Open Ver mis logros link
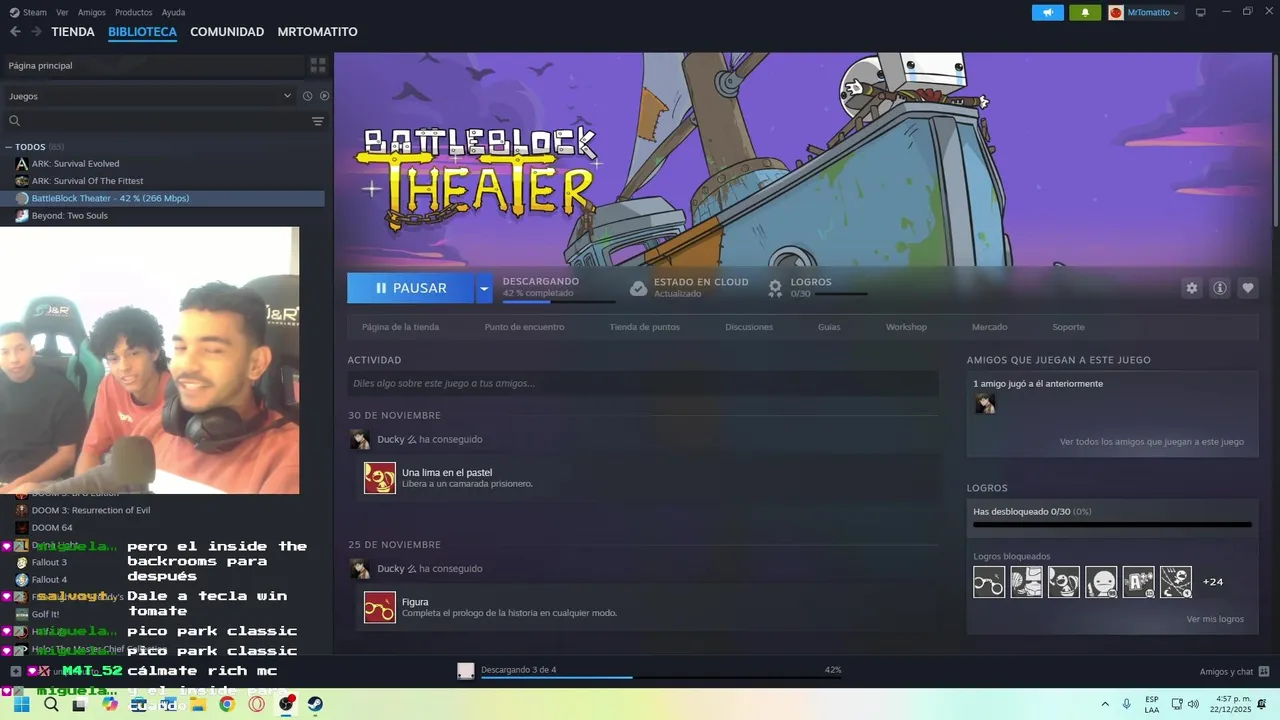This screenshot has width=1280, height=720. tap(1215, 619)
